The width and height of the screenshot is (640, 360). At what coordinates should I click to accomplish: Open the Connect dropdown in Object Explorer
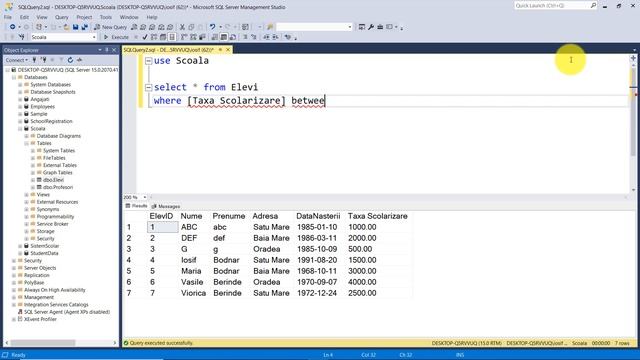click(16, 60)
